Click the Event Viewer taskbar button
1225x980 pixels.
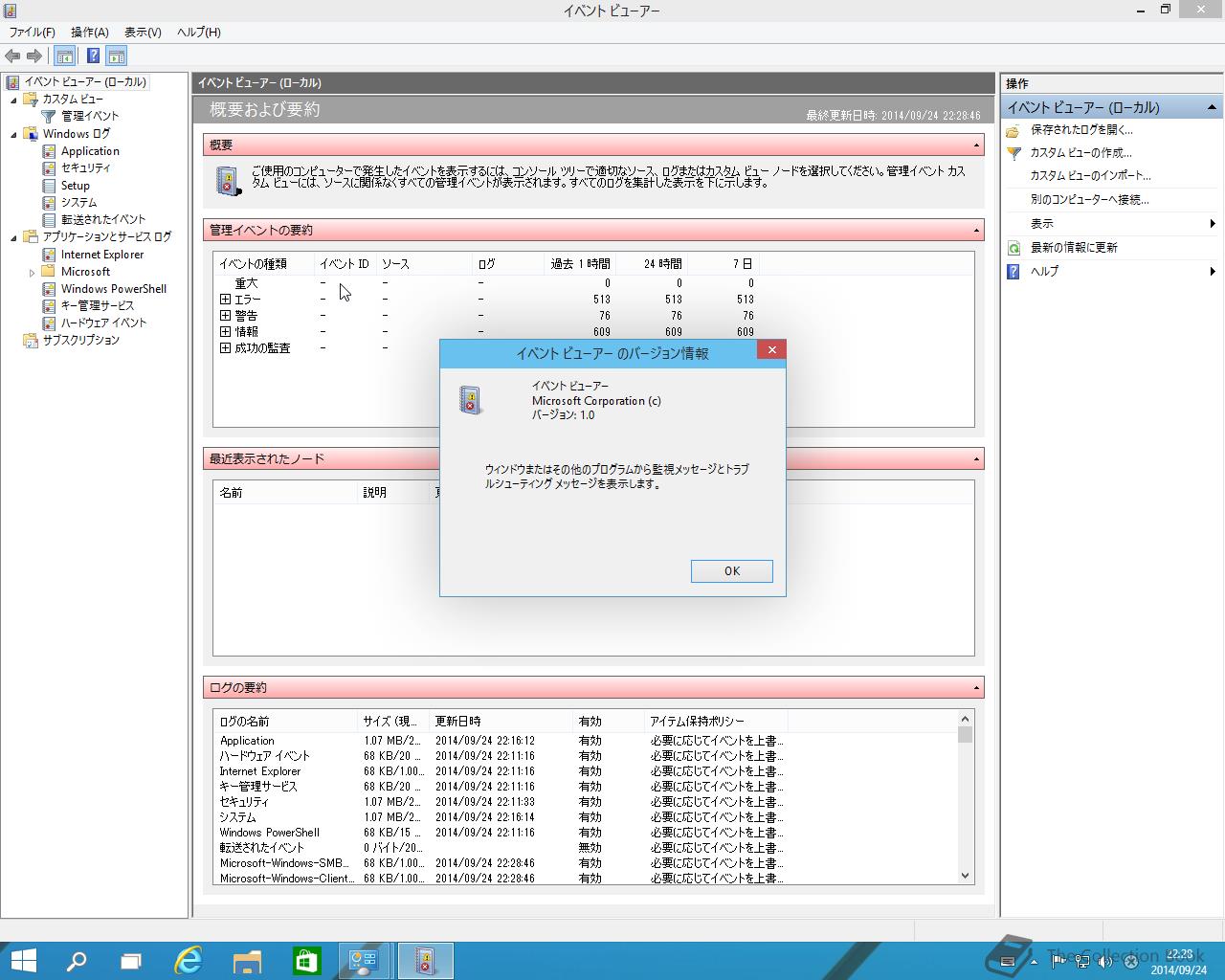coord(424,961)
